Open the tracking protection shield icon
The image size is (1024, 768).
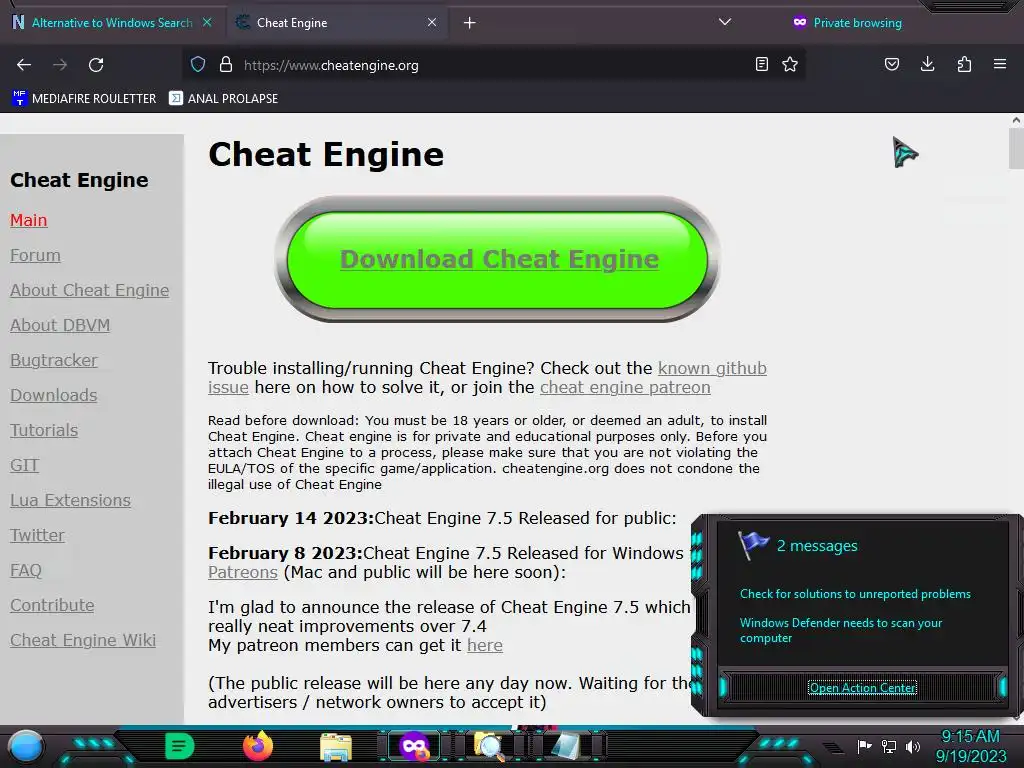tap(198, 65)
